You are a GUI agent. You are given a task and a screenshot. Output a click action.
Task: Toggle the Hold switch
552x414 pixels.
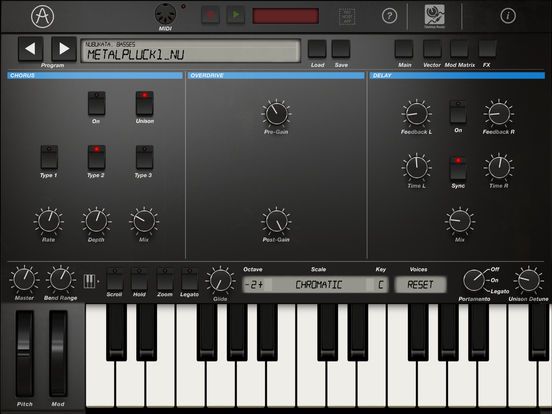click(139, 279)
